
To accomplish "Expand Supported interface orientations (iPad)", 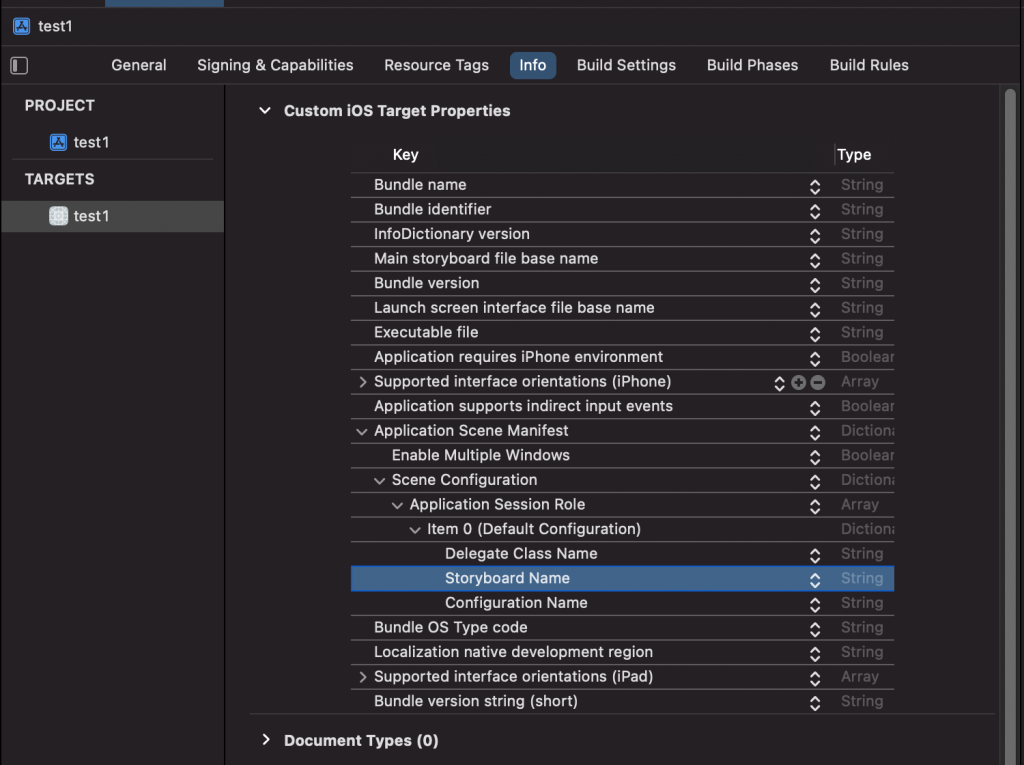I will tap(362, 677).
